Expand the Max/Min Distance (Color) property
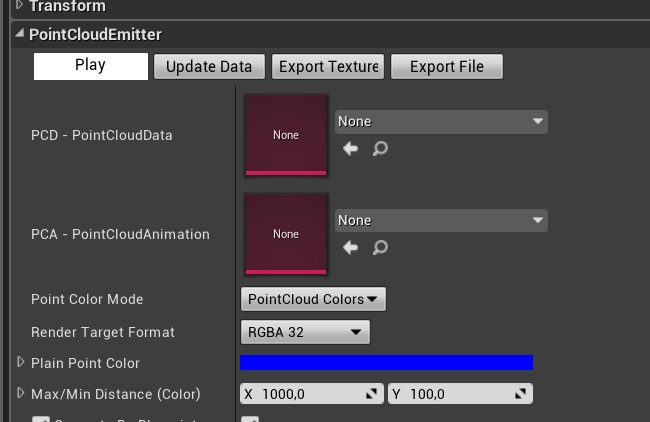Image resolution: width=650 pixels, height=422 pixels. tap(20, 393)
